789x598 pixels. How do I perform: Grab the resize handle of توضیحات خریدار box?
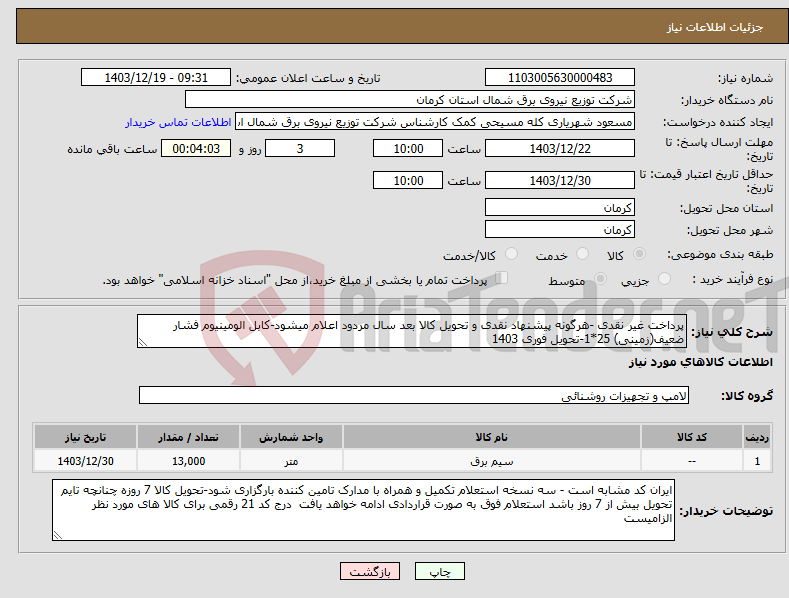tap(58, 535)
